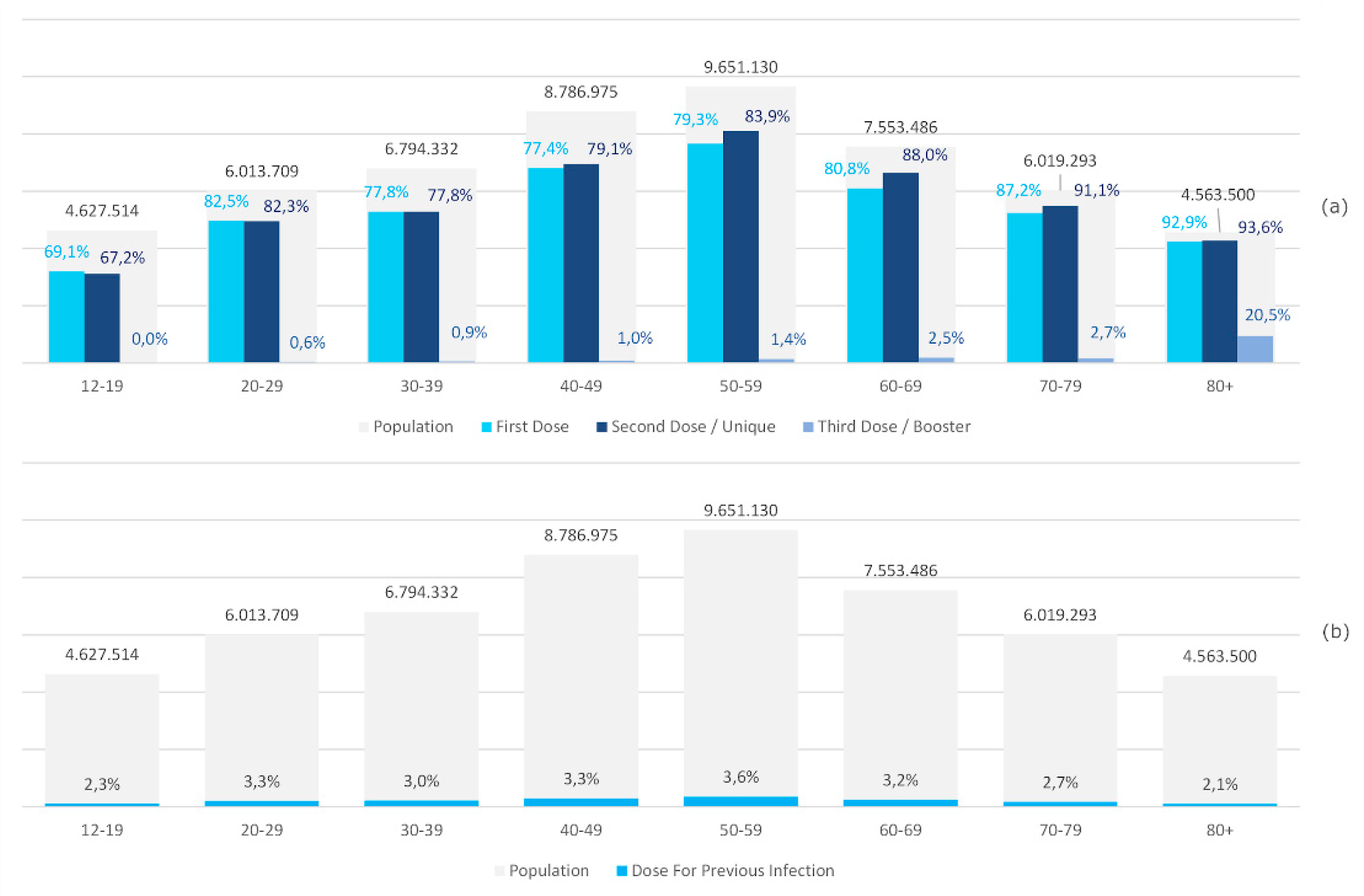The width and height of the screenshot is (1364, 896).
Task: Click the 4.563.500 label in chart (b)
Action: [x=1219, y=656]
